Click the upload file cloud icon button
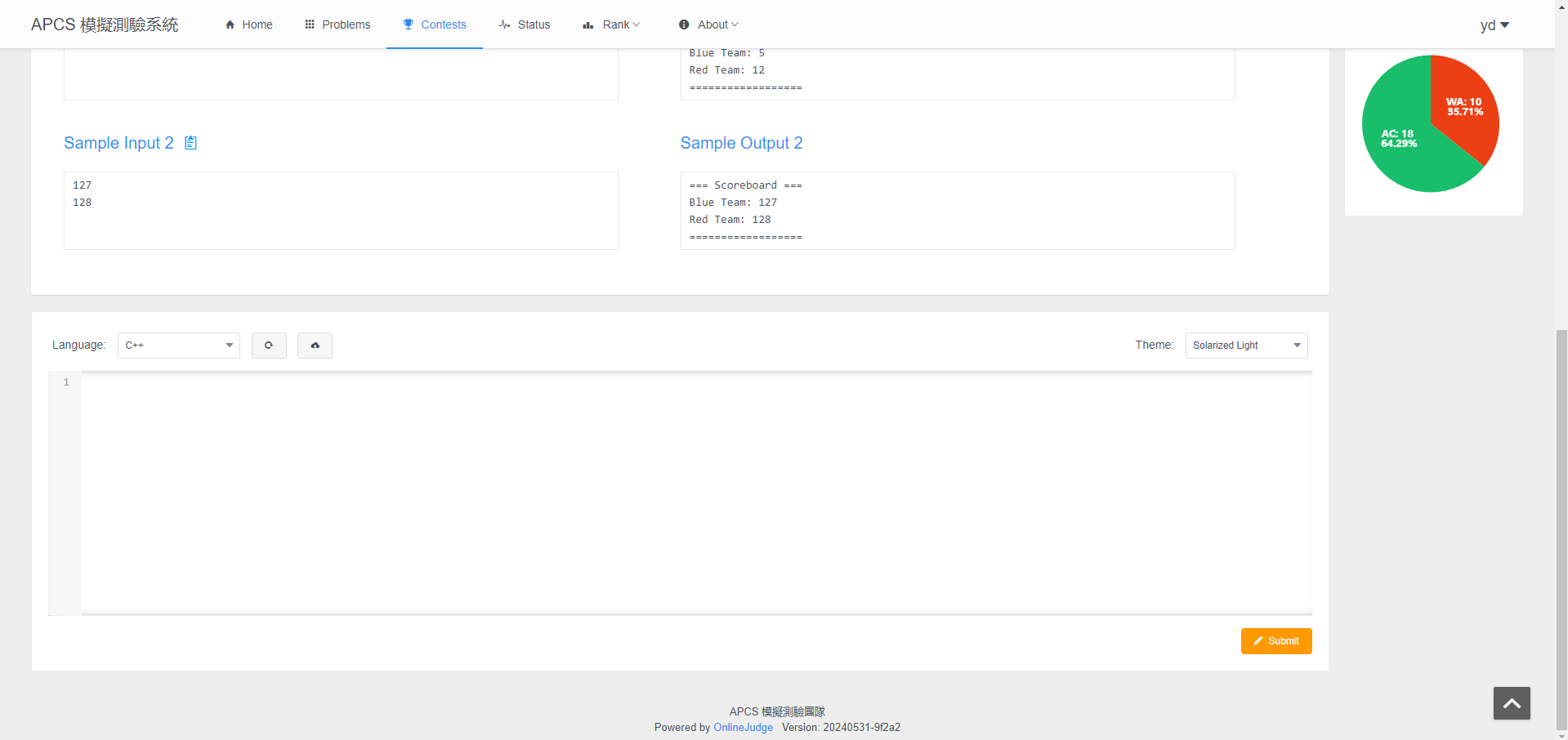Image resolution: width=1568 pixels, height=740 pixels. [315, 345]
